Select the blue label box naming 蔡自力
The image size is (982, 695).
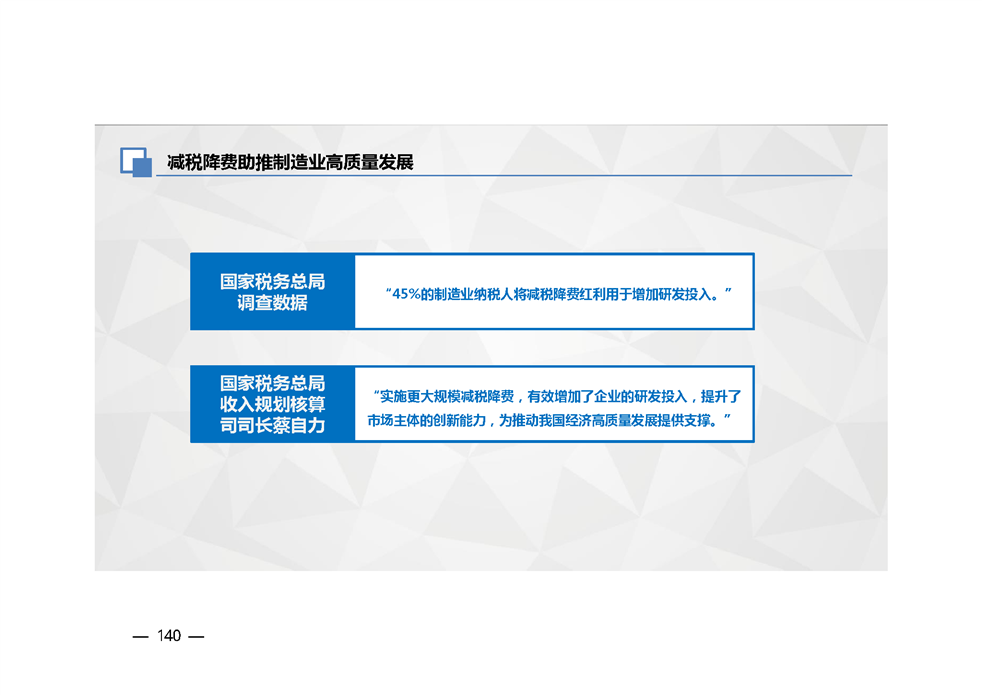pos(272,404)
